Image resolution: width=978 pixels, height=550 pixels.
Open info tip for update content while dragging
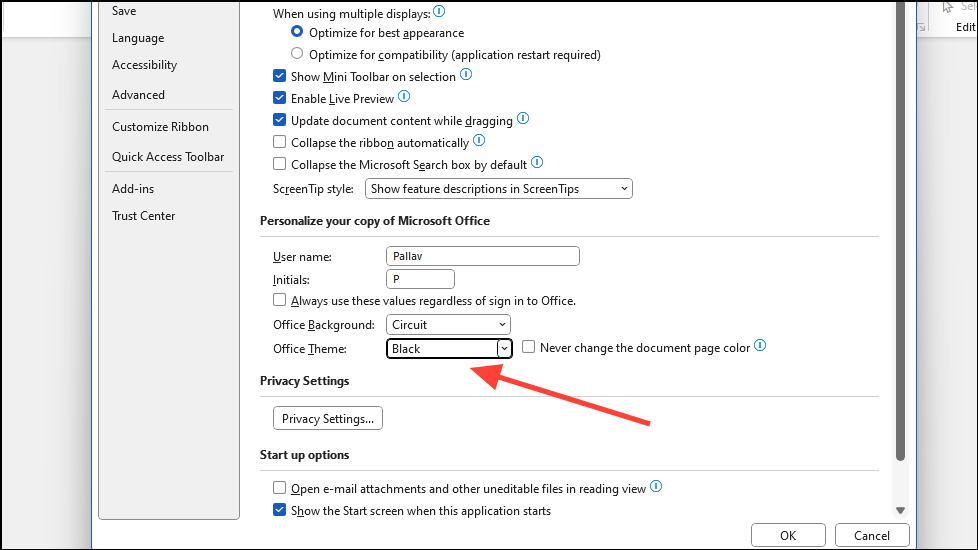523,118
